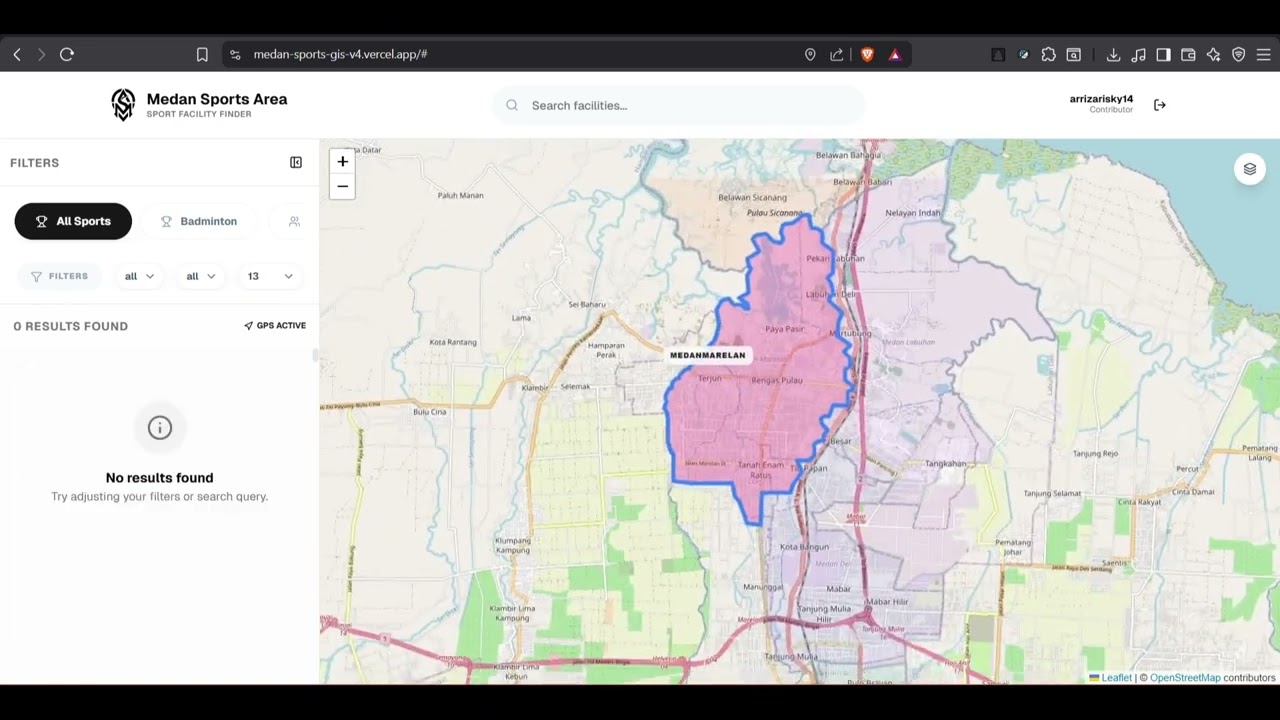
Task: Click the music note playlist icon
Action: point(1138,55)
